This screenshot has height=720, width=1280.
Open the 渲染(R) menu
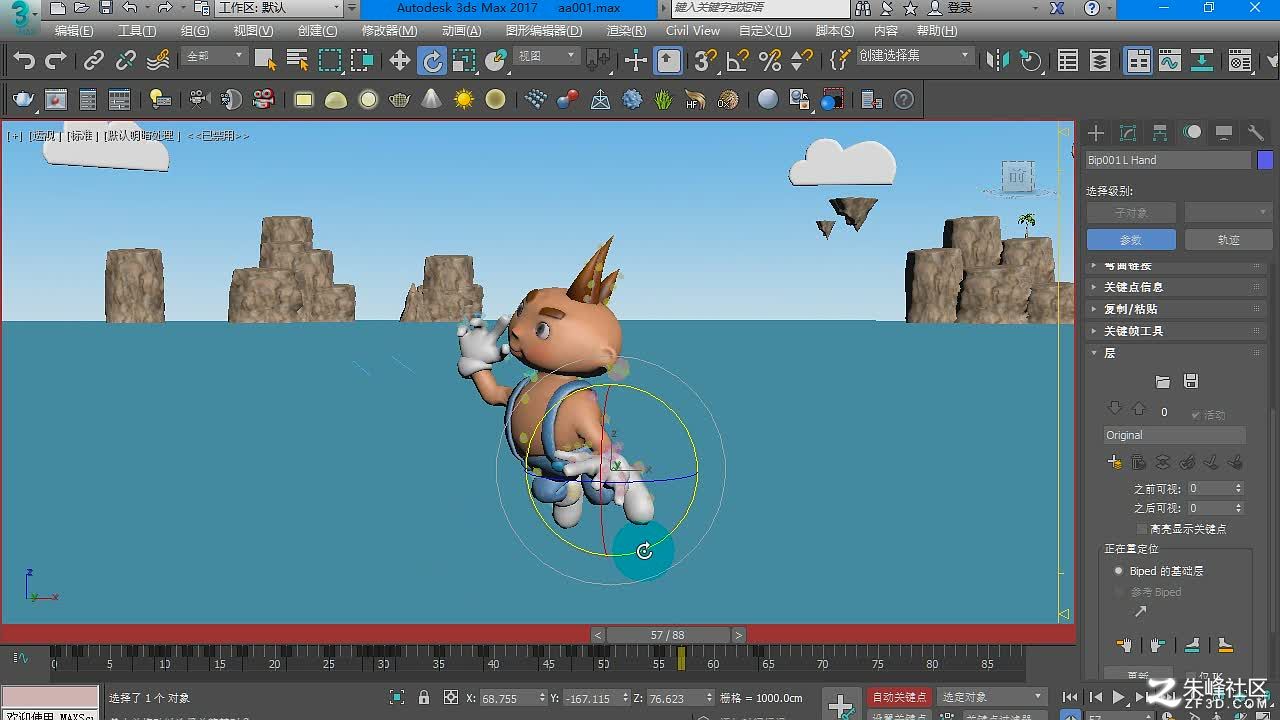pos(627,31)
